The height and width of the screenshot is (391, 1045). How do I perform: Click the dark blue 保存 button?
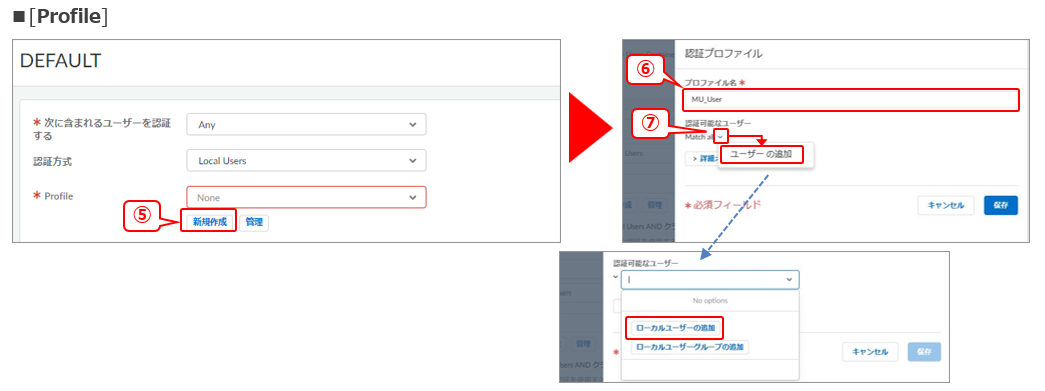click(x=1000, y=206)
